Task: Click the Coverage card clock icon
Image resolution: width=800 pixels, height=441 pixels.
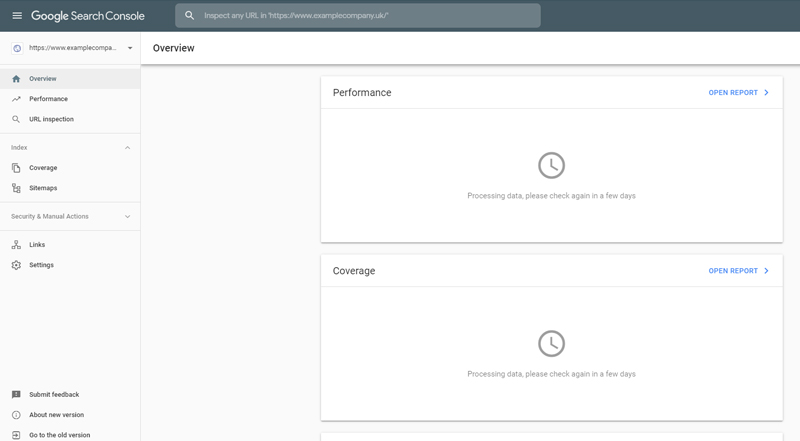Action: click(552, 344)
